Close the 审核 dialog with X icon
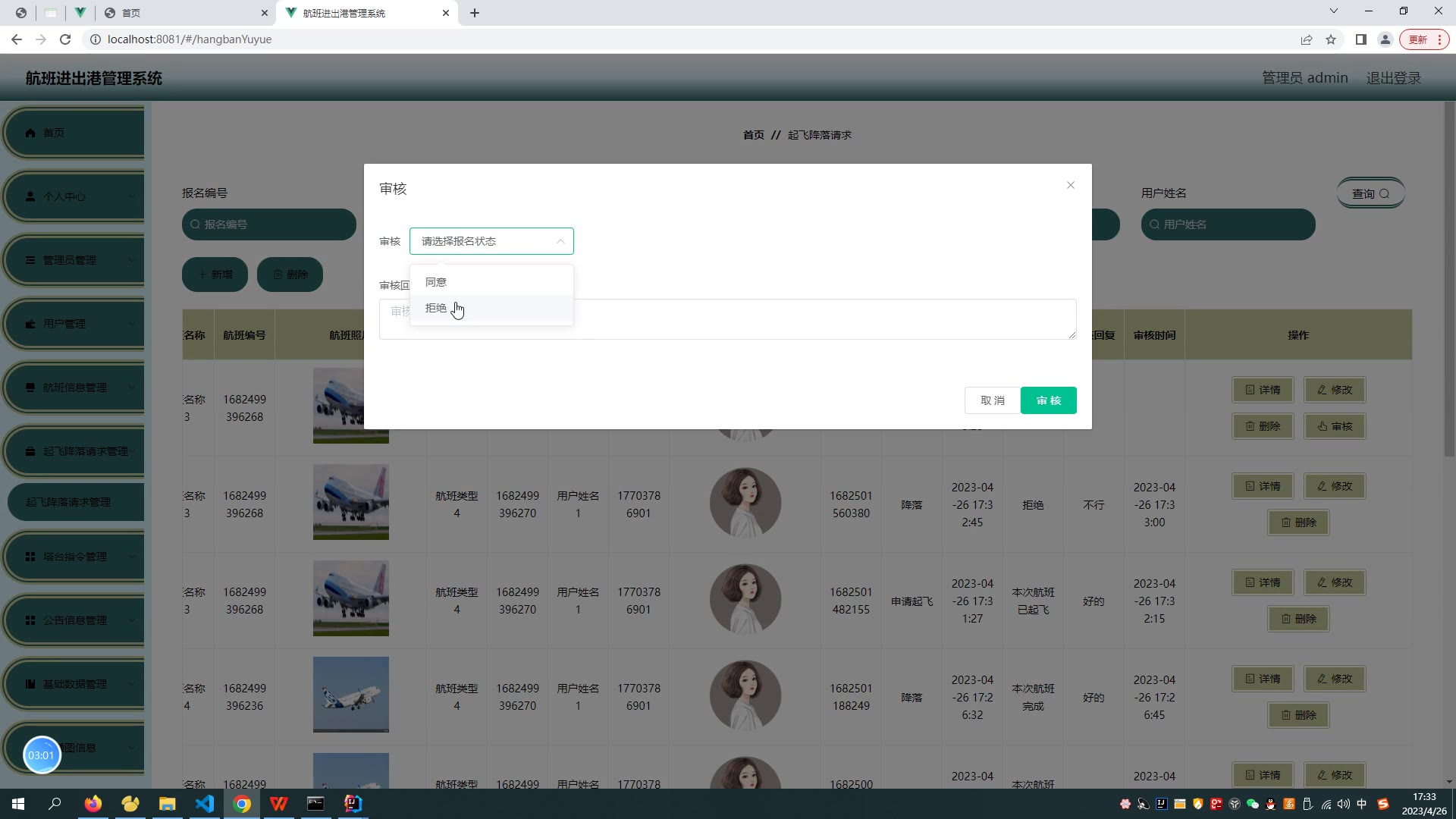This screenshot has width=1456, height=819. click(1070, 185)
